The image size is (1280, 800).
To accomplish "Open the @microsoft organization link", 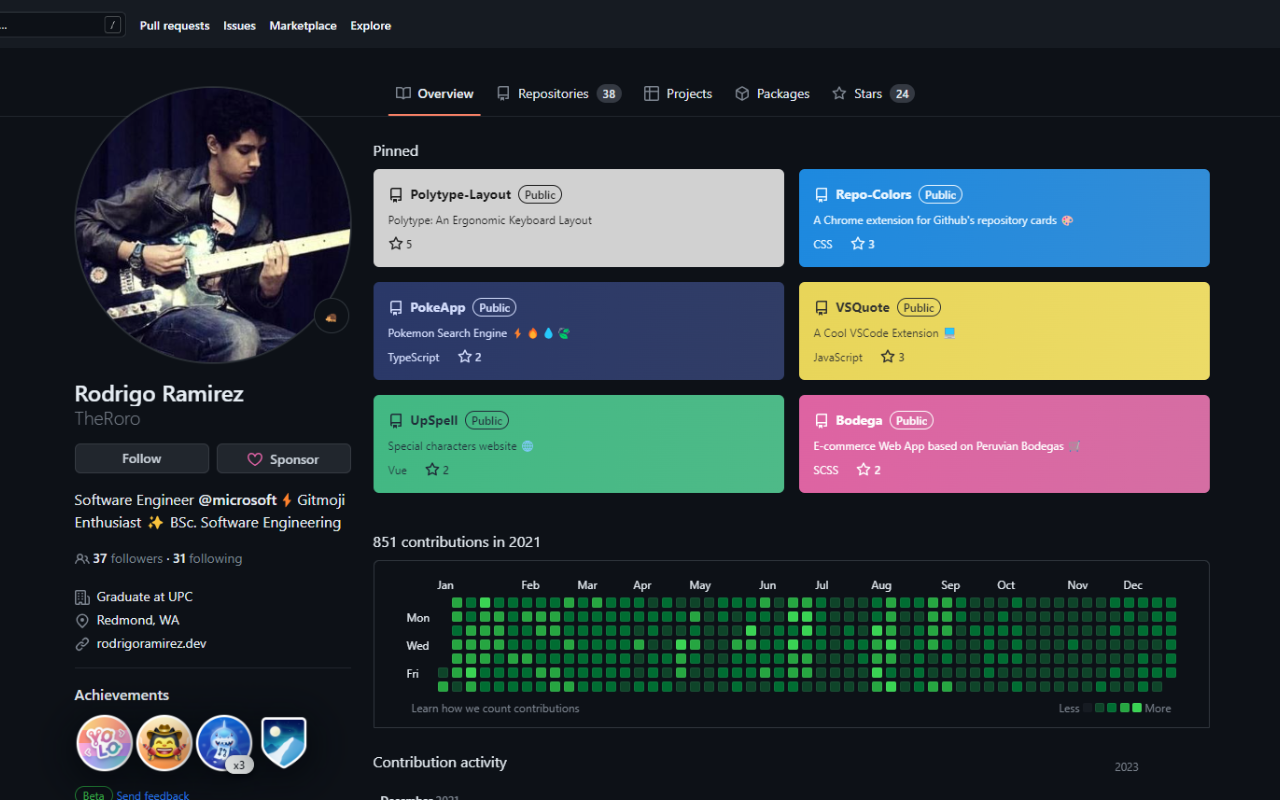I will [x=237, y=500].
